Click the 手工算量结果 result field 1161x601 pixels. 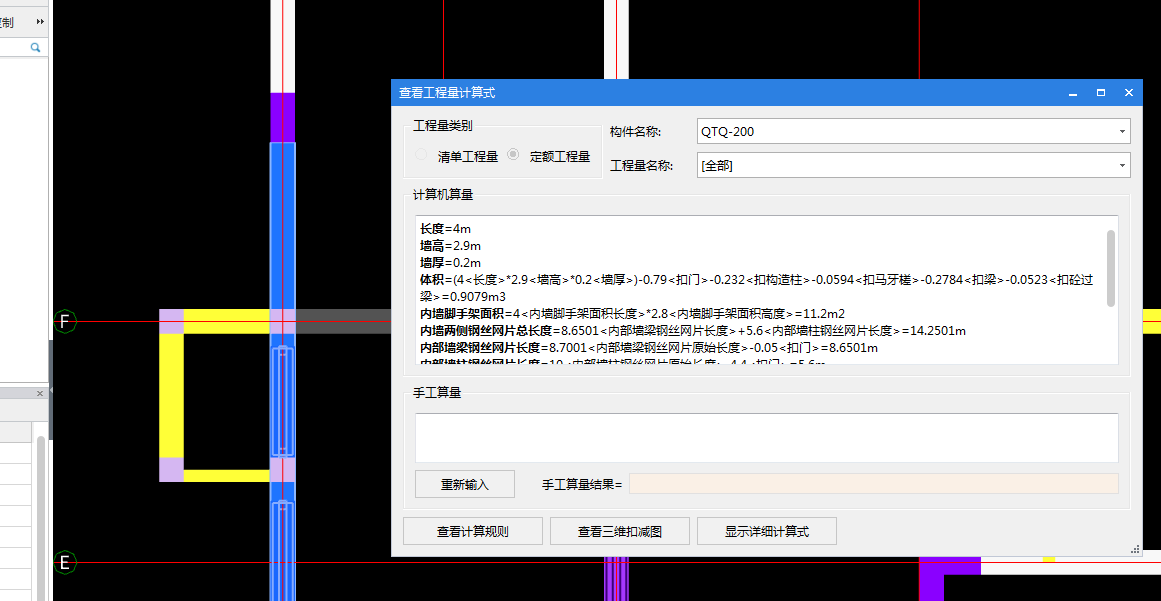click(873, 484)
